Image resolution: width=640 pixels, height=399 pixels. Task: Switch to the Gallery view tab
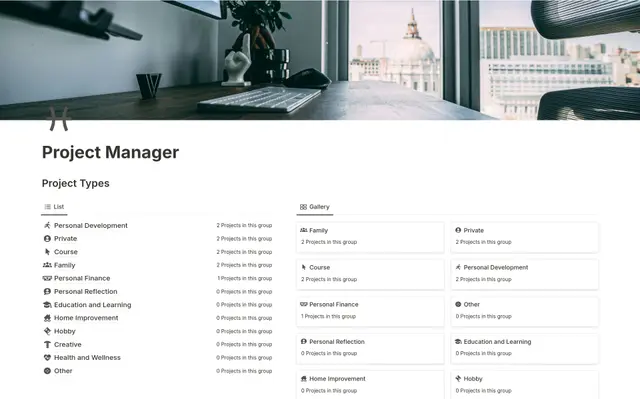pos(315,207)
